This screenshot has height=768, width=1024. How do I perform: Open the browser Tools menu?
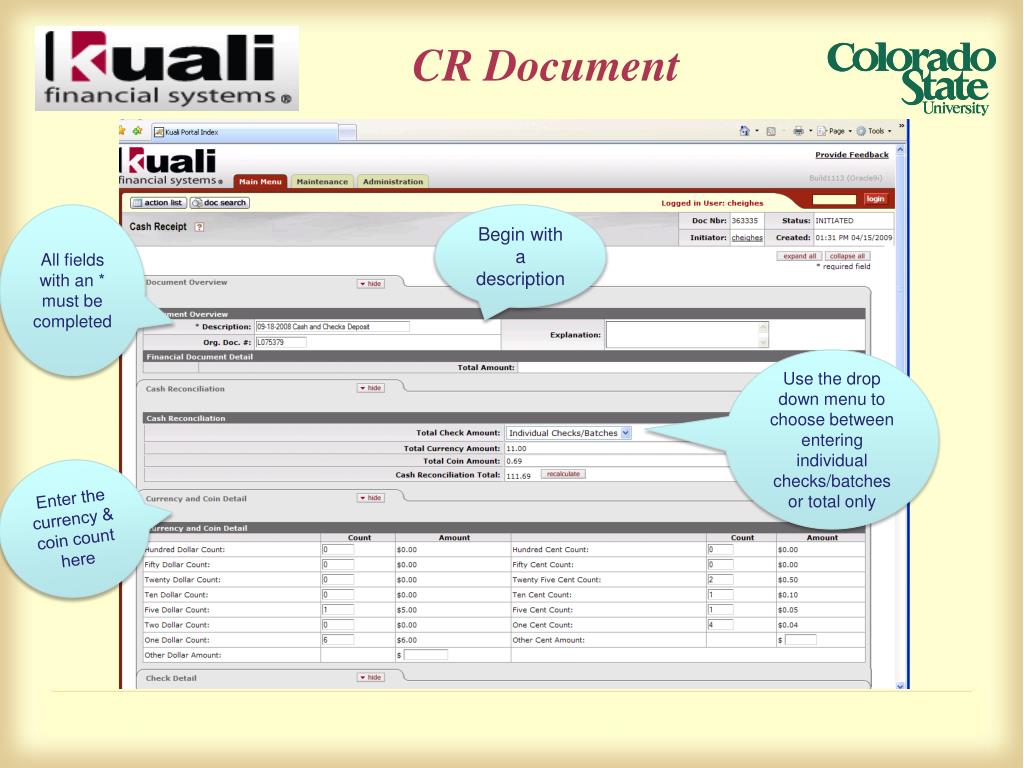pyautogui.click(x=872, y=131)
